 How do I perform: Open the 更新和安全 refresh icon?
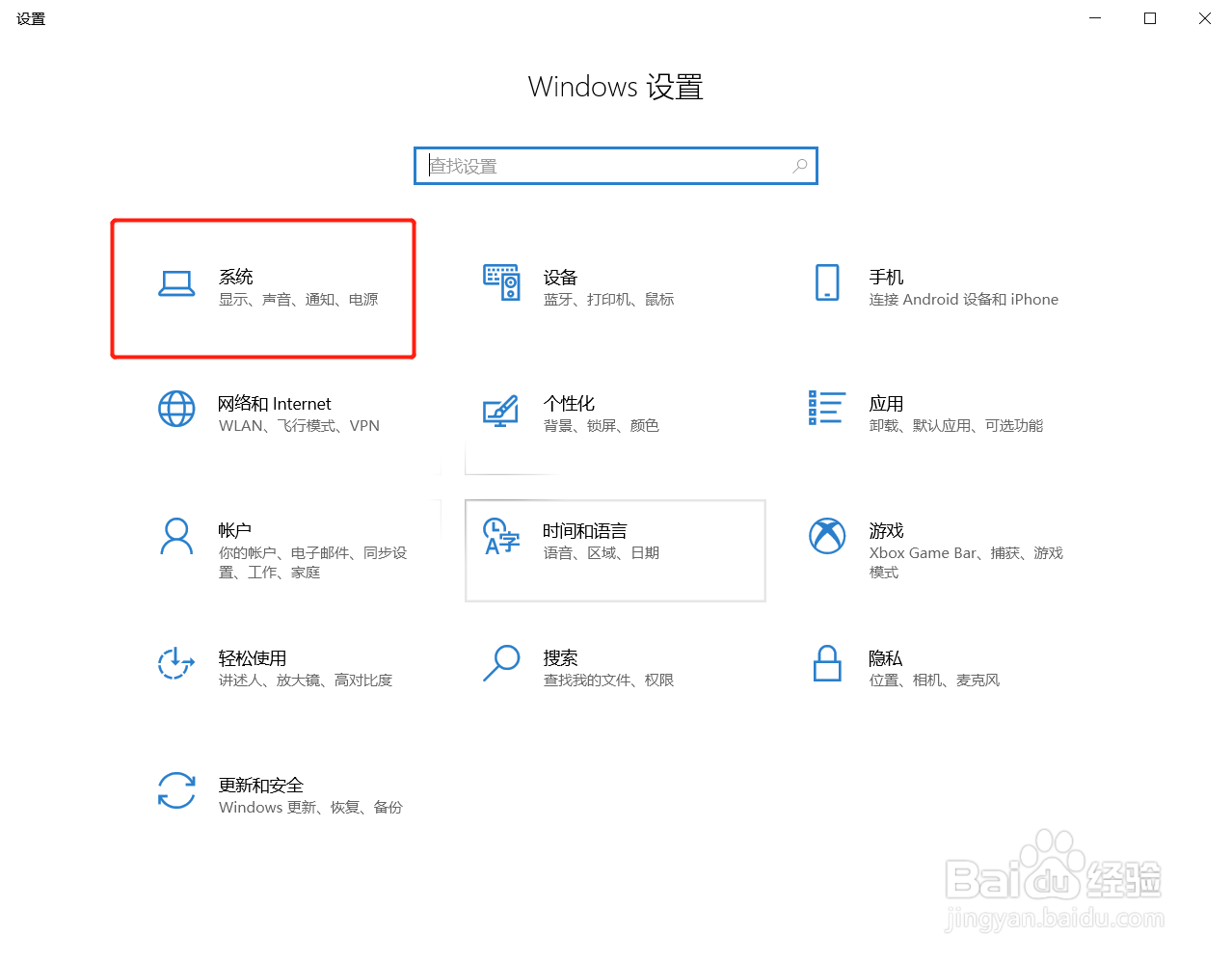[x=176, y=791]
